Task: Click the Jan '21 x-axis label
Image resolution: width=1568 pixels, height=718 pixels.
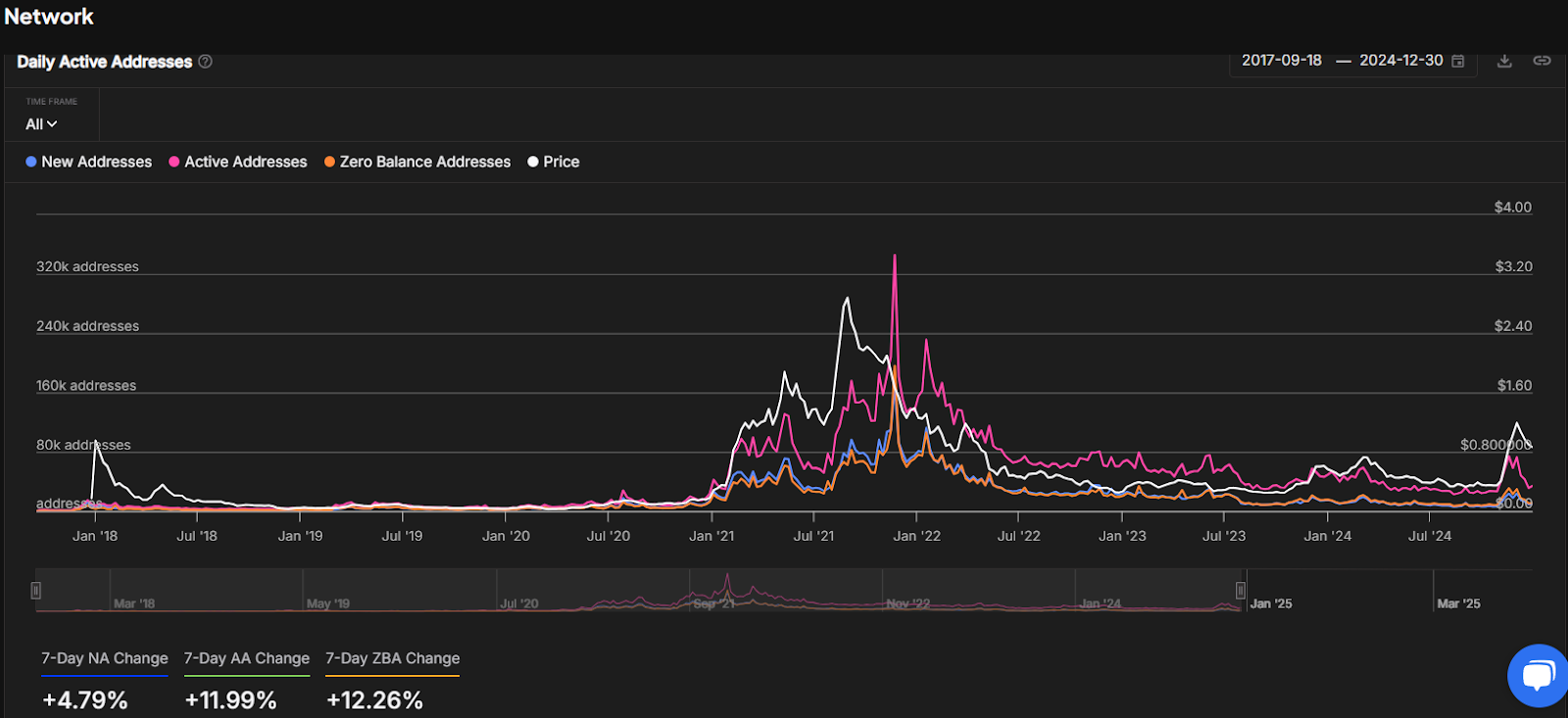Action: point(711,536)
